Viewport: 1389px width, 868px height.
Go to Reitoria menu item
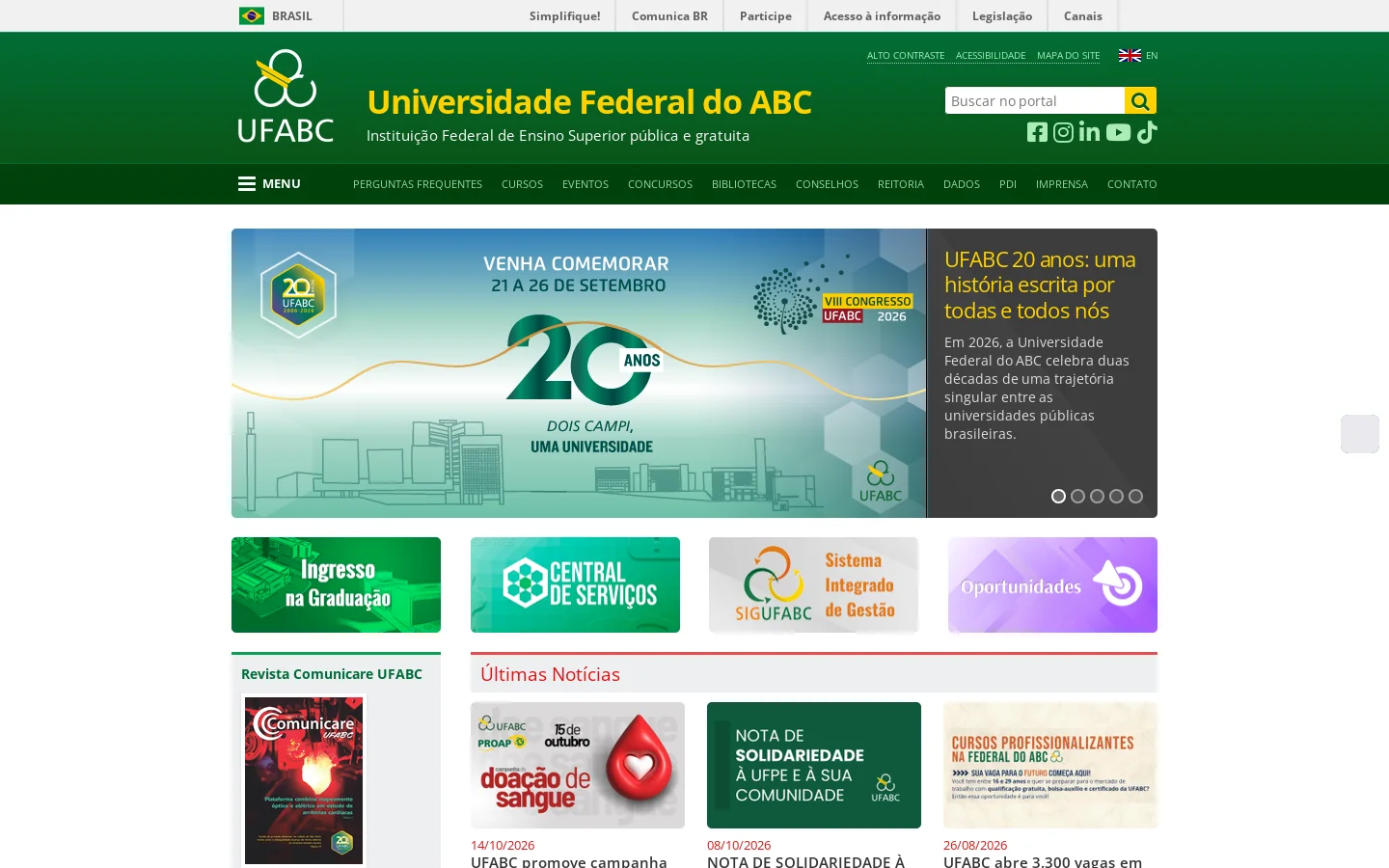tap(901, 184)
